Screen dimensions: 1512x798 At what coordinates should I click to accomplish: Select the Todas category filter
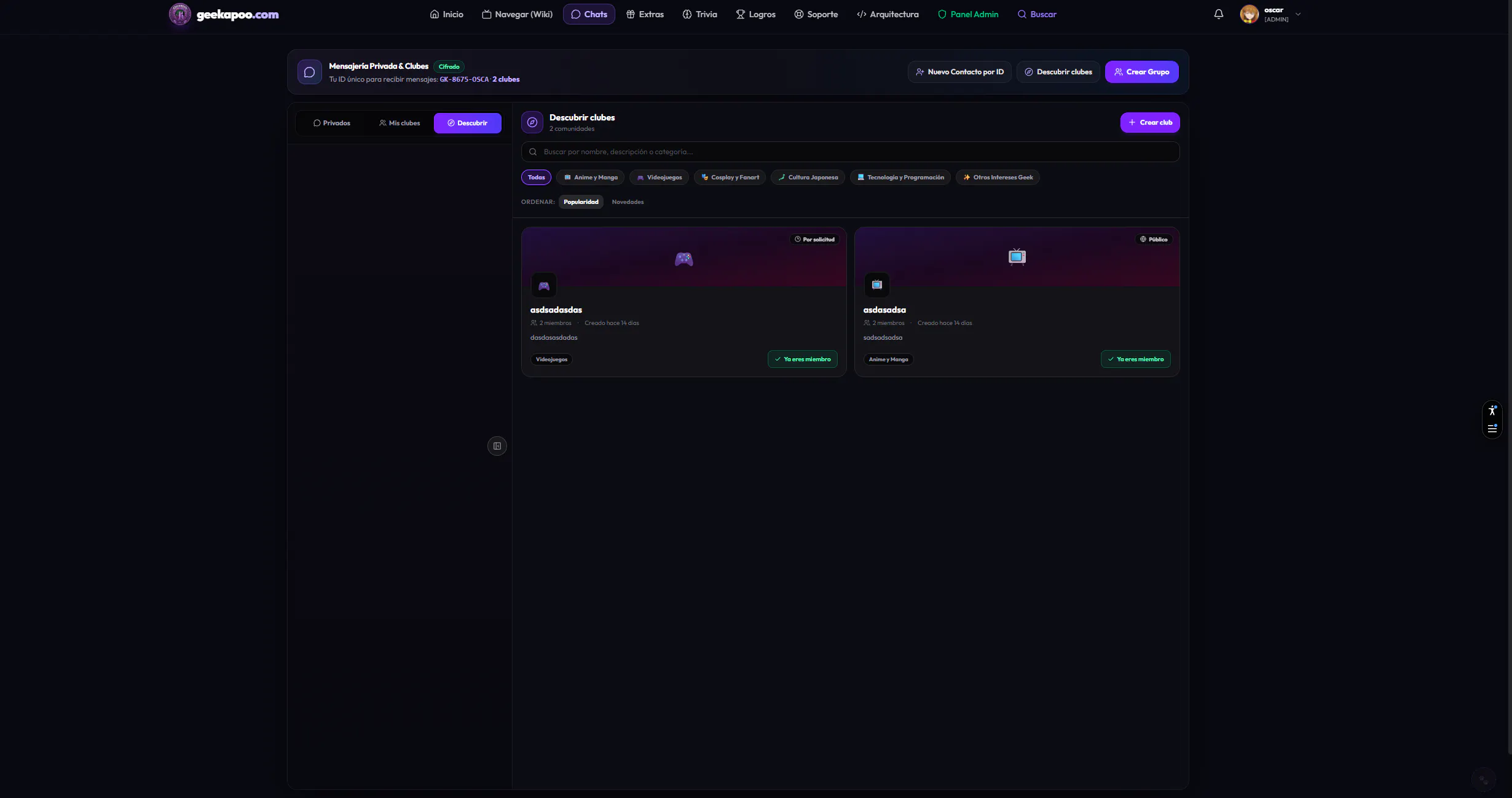tap(536, 178)
